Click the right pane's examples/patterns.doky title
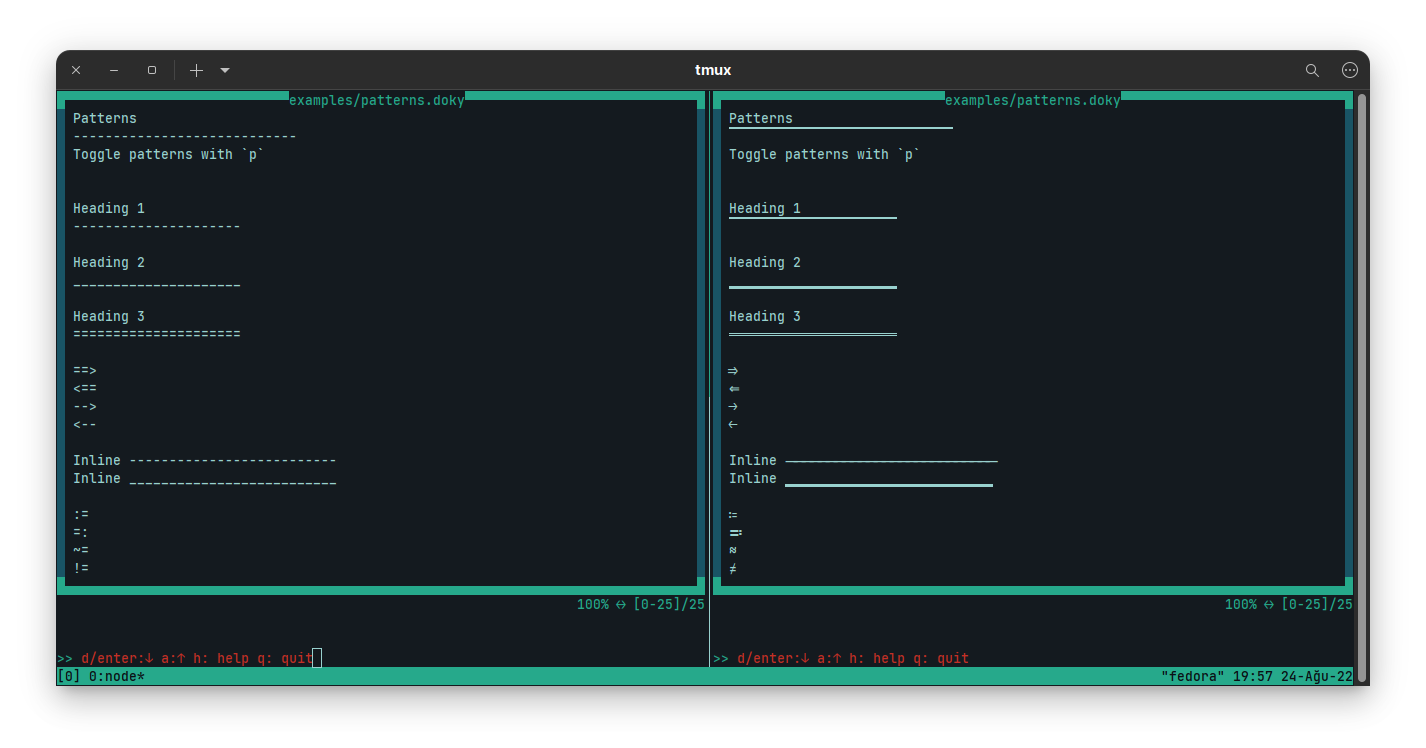Image resolution: width=1426 pixels, height=748 pixels. click(1032, 100)
